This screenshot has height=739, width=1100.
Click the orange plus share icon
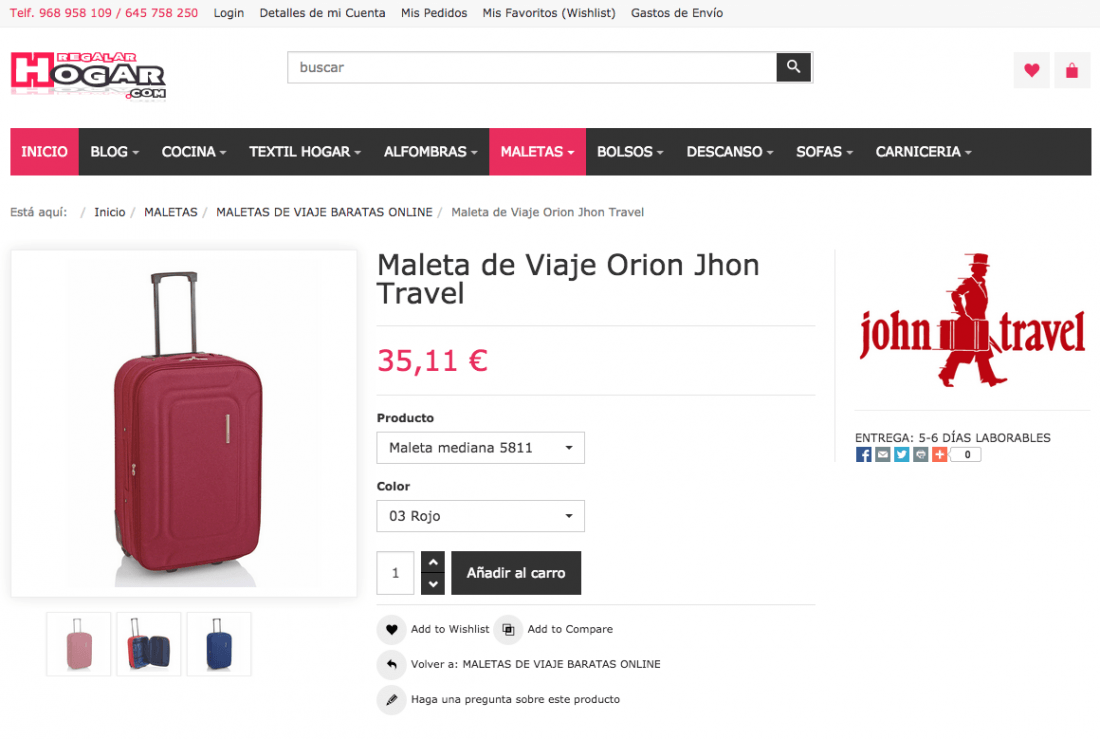pyautogui.click(x=939, y=455)
